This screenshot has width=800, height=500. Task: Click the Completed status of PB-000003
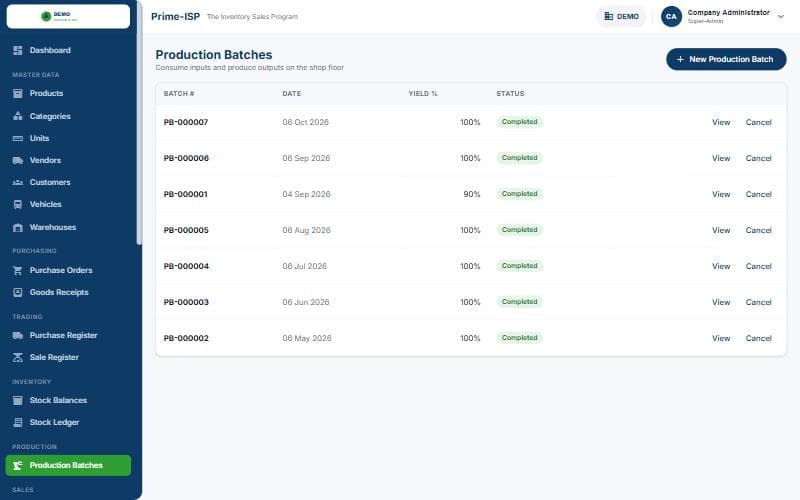(519, 302)
